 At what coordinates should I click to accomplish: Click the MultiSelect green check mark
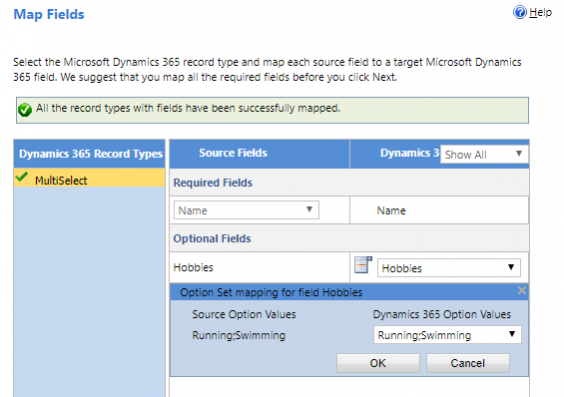pos(22,177)
